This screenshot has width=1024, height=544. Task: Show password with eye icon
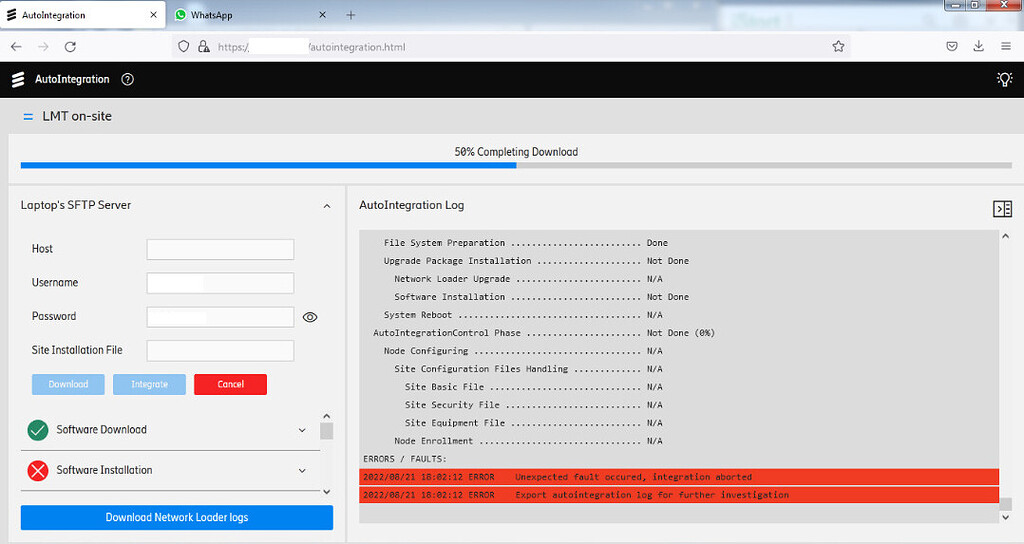(310, 317)
